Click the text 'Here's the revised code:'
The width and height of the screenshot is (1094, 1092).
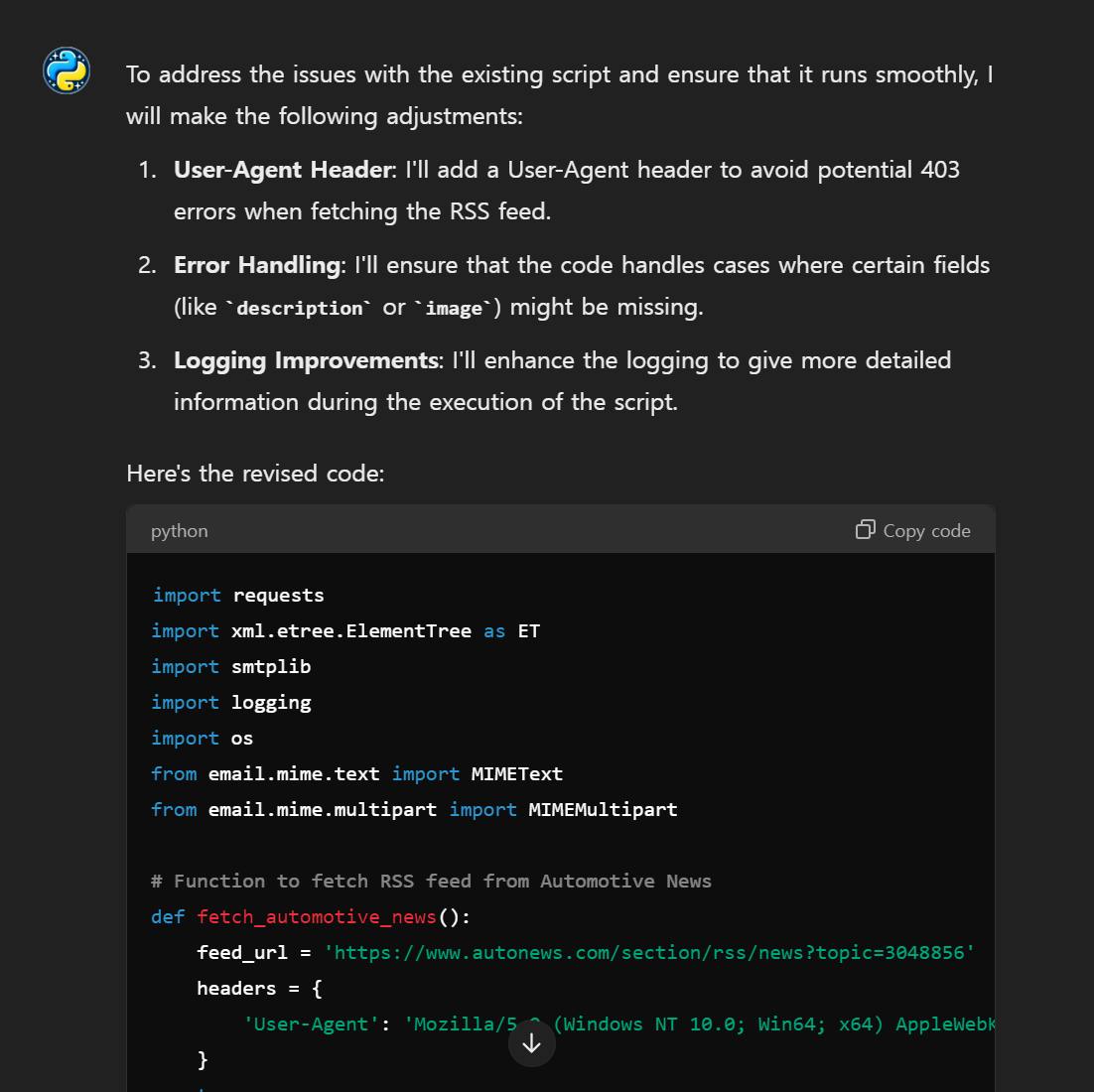[255, 474]
